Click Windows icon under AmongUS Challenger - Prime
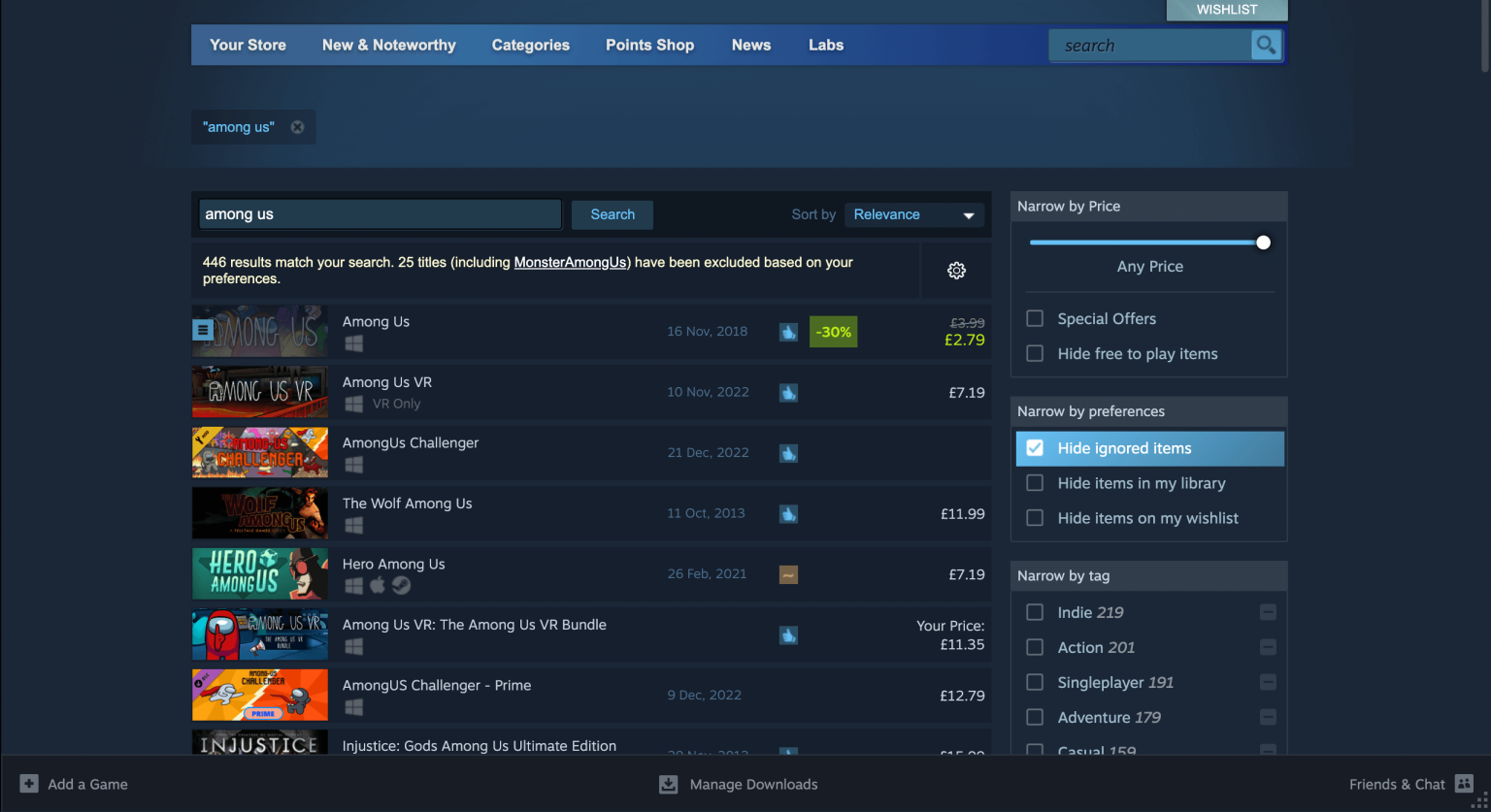 tap(353, 707)
